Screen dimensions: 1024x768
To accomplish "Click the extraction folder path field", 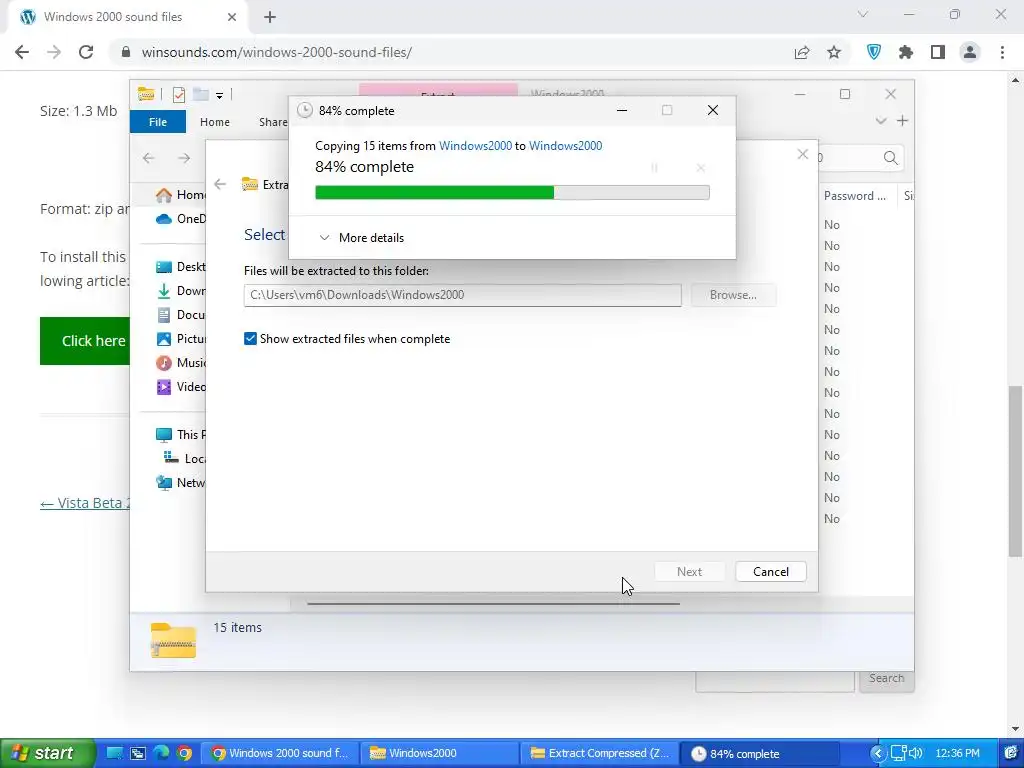I will [462, 295].
